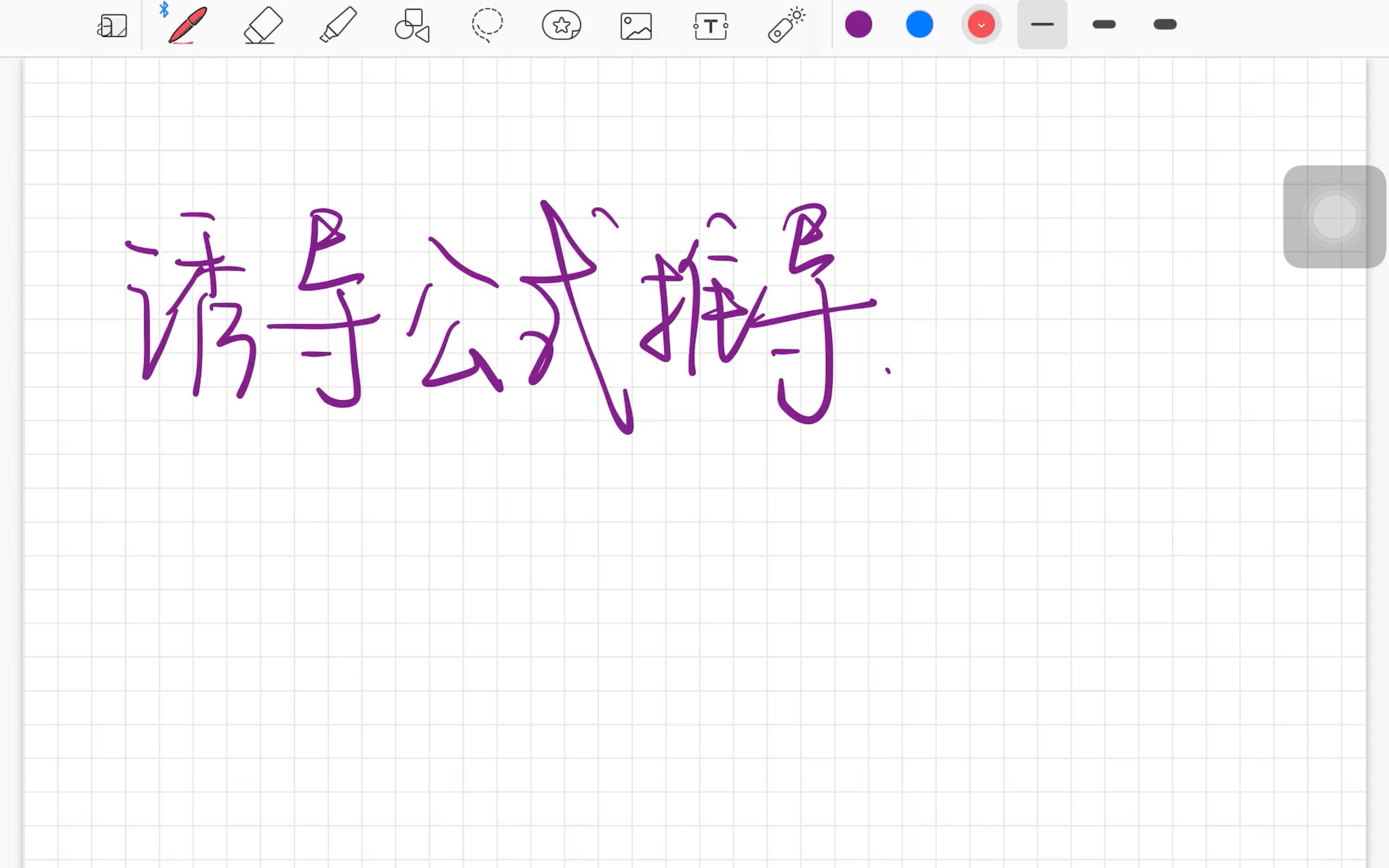Expand the thin stroke width option
The width and height of the screenshot is (1389, 868).
pos(1042,24)
